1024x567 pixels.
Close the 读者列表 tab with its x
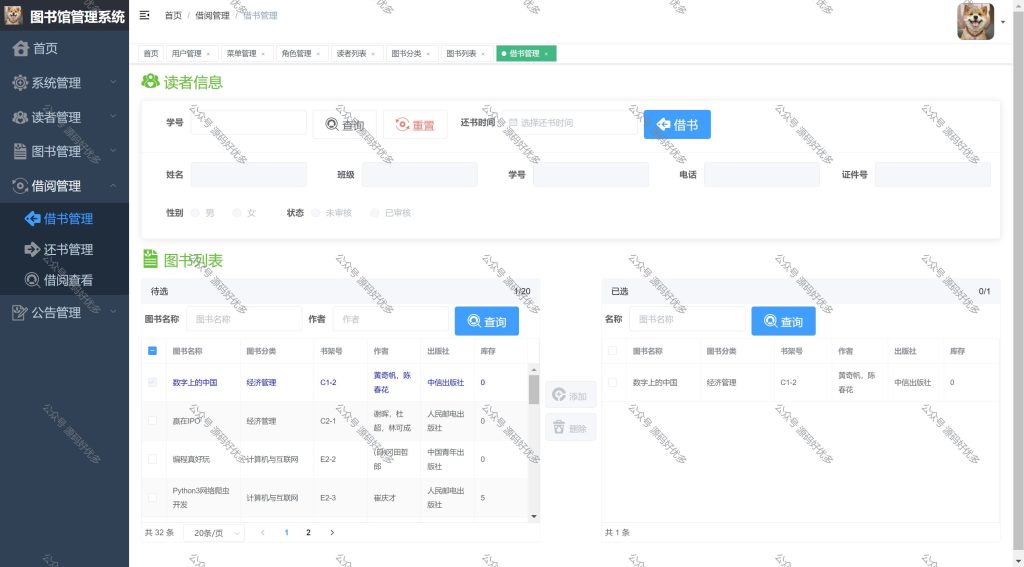coord(373,54)
